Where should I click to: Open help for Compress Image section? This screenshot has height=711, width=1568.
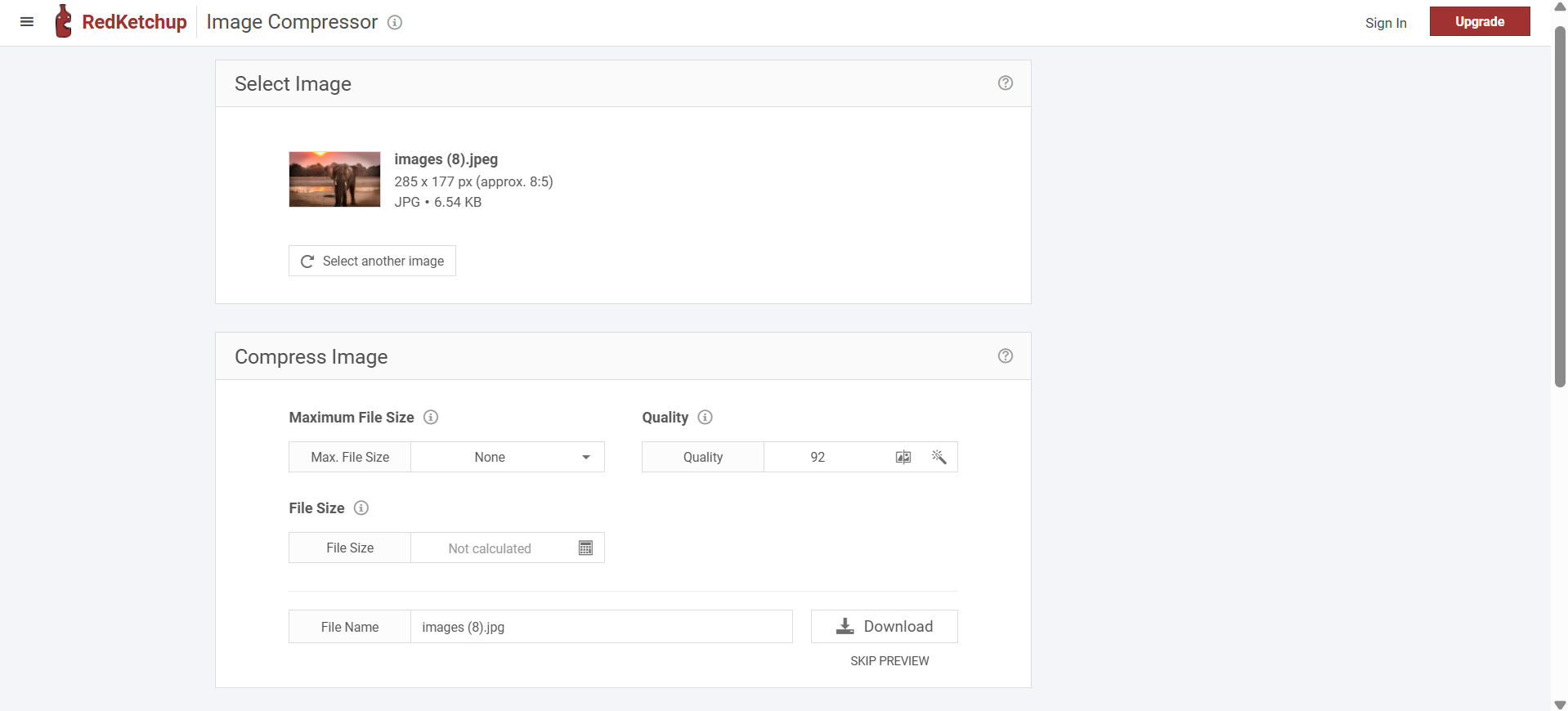[x=1005, y=356]
